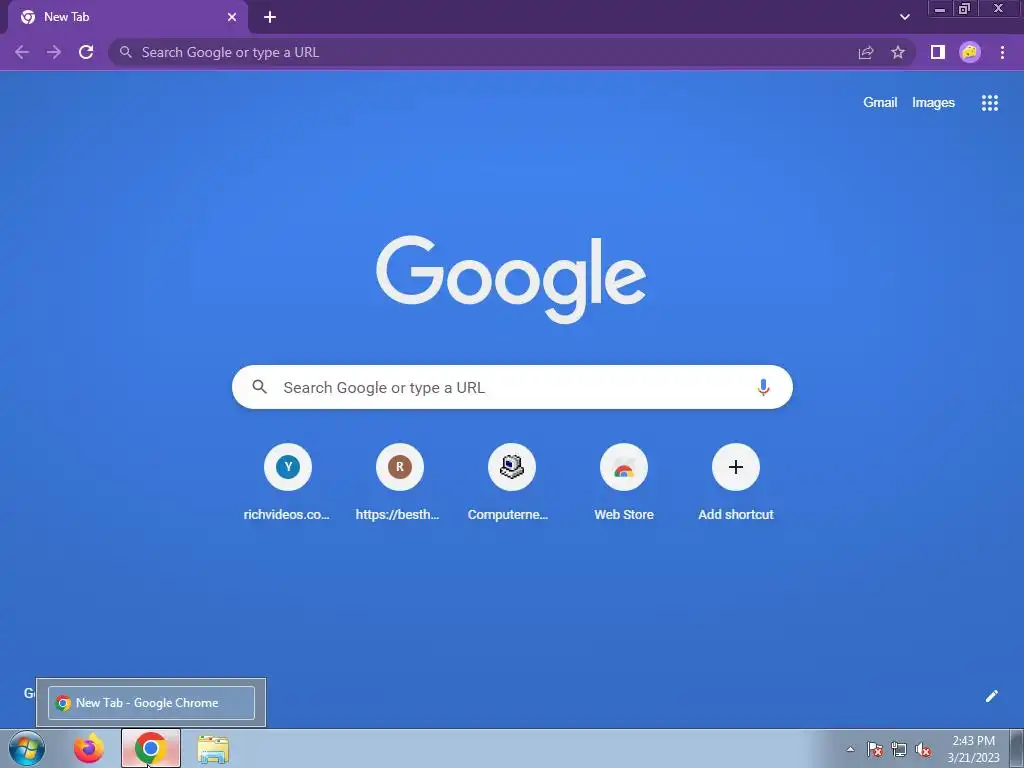Open the Google apps grid
Screen dimensions: 1024x768
(x=989, y=103)
